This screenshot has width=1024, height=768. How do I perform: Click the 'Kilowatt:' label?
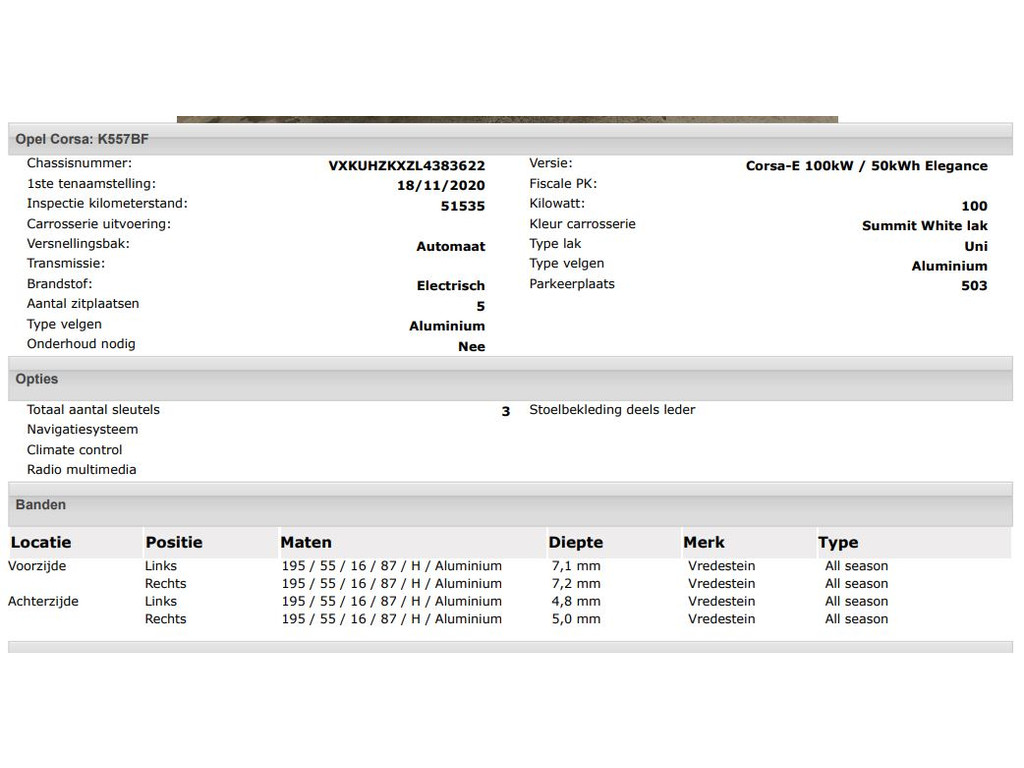557,203
